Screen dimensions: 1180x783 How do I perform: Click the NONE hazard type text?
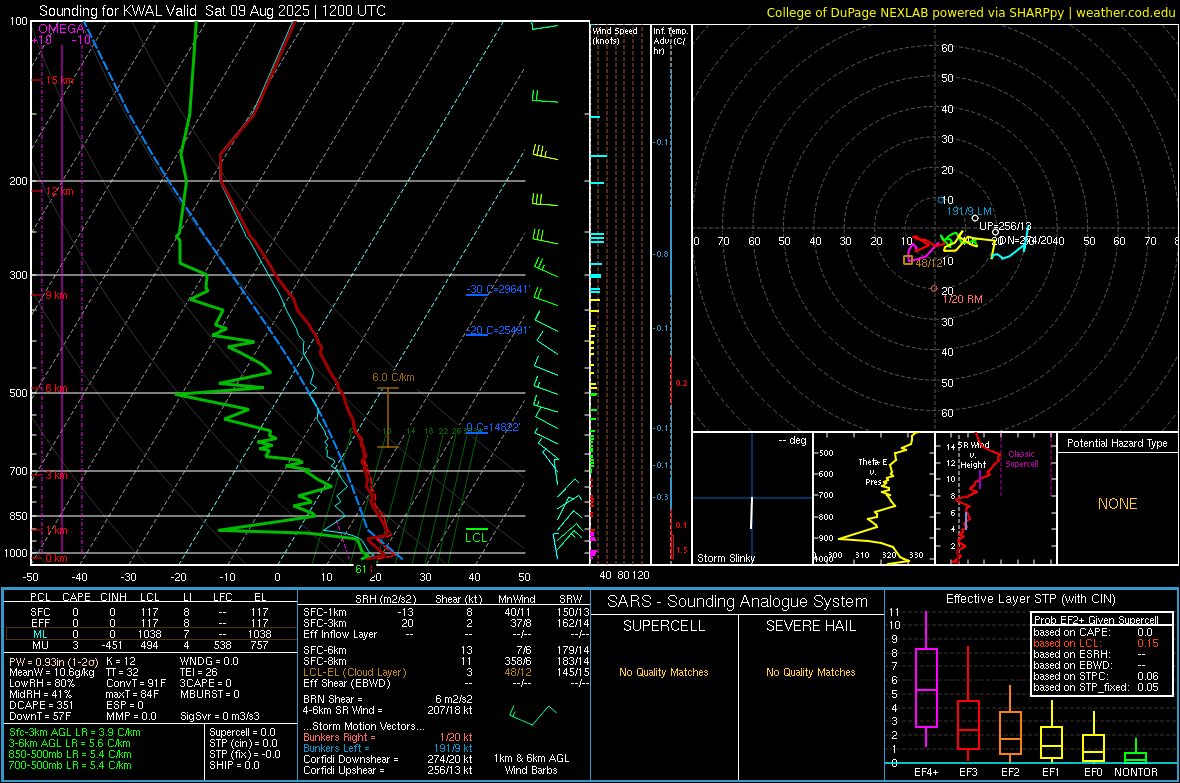(1117, 504)
